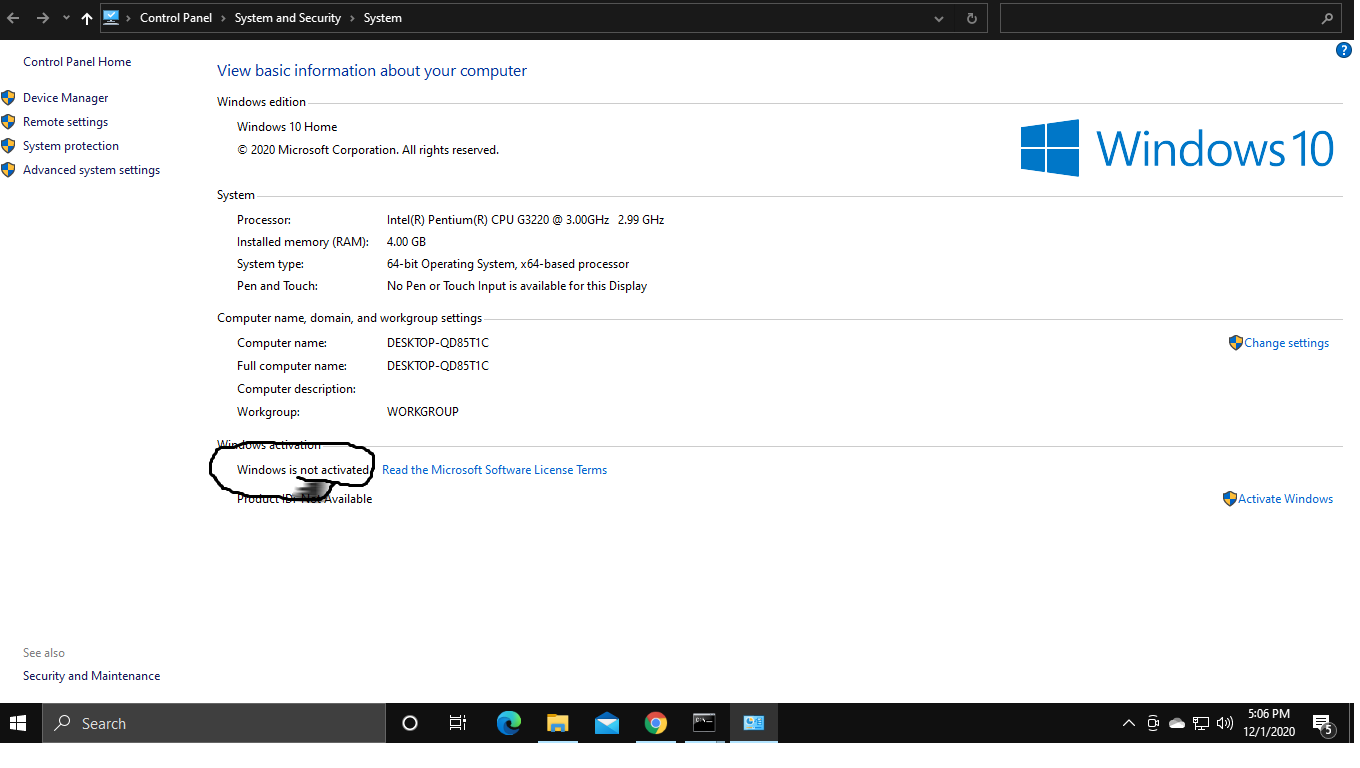Click the Forward arrow in address bar
Image resolution: width=1360 pixels, height=768 pixels.
42,18
